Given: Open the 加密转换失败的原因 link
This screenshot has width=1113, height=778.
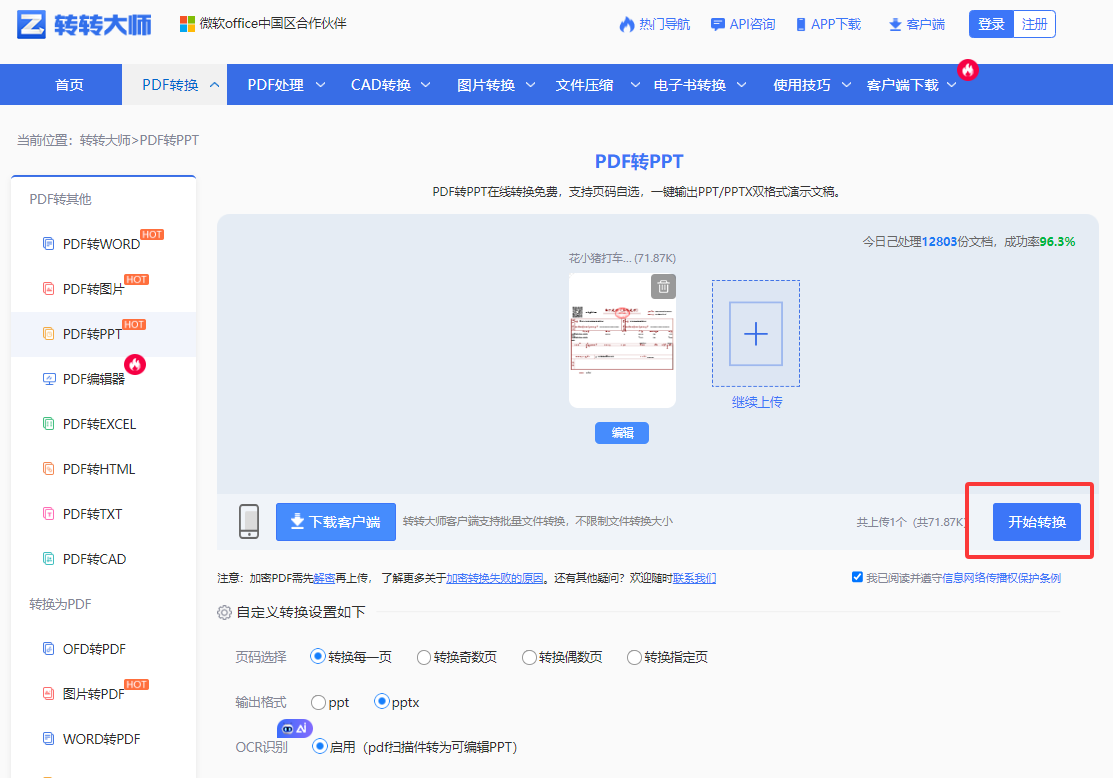Looking at the screenshot, I should (495, 578).
